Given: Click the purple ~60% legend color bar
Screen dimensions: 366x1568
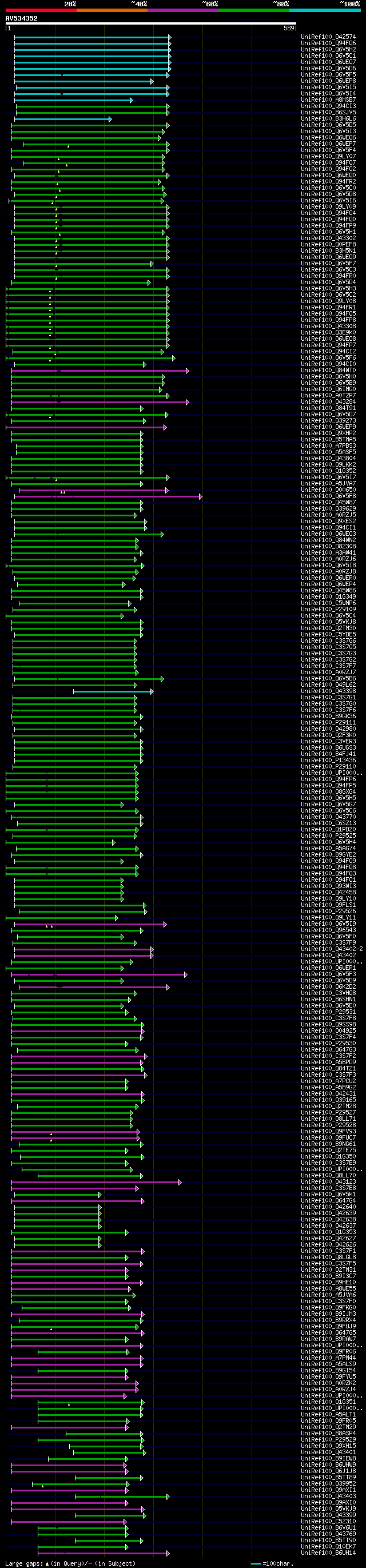Looking at the screenshot, I should coord(182,10).
